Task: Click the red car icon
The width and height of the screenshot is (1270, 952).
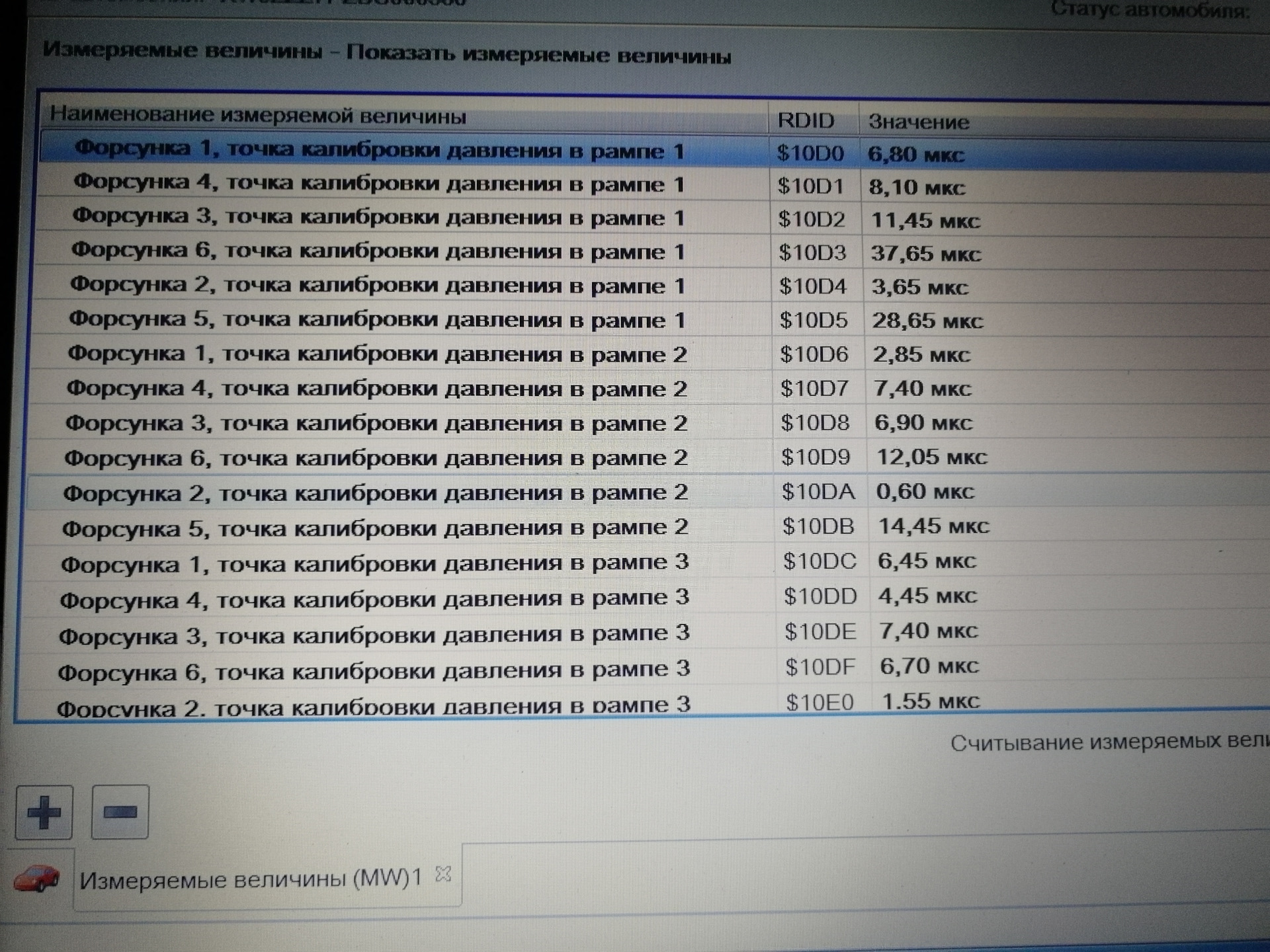Action: pos(37,879)
